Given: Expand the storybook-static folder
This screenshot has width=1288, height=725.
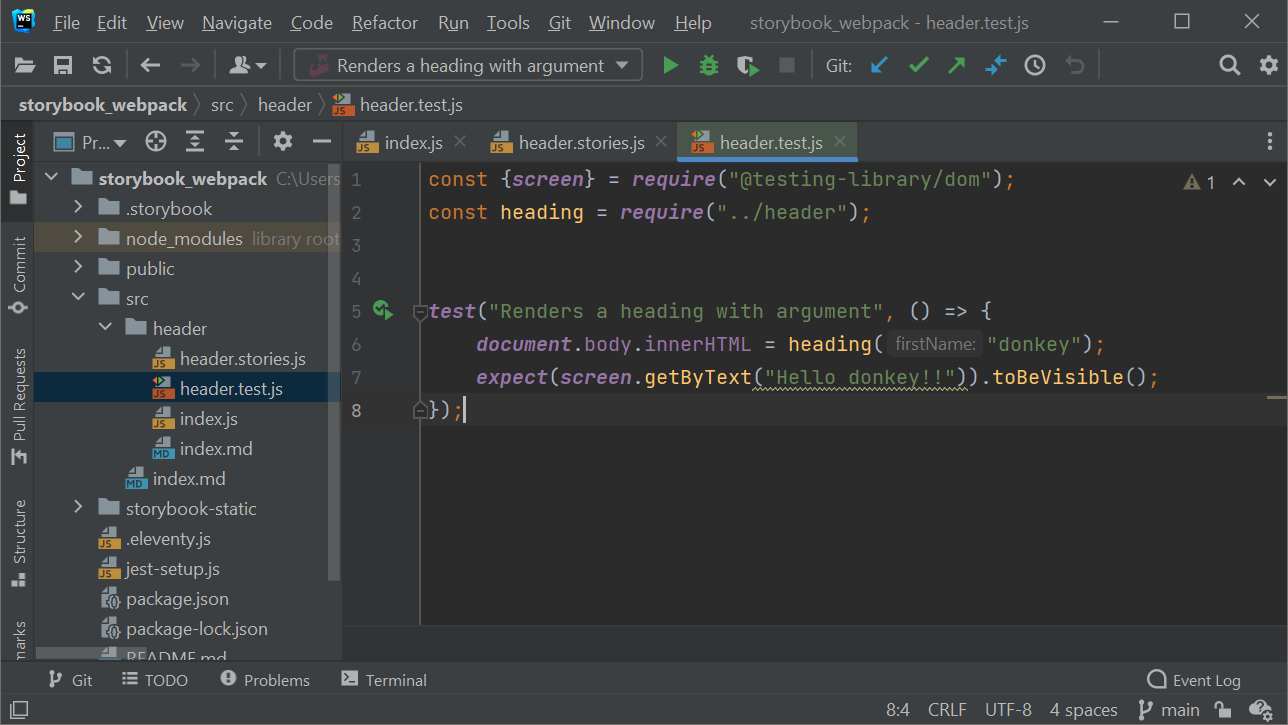Looking at the screenshot, I should click(x=78, y=508).
